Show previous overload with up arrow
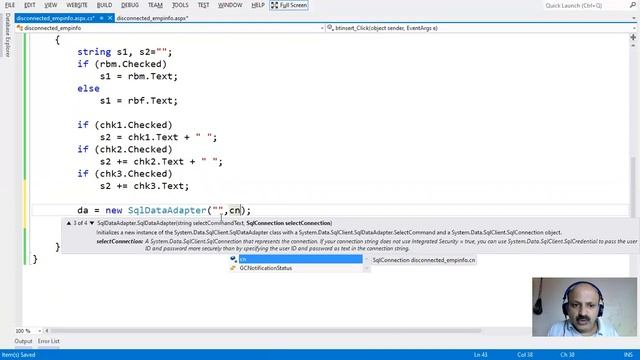The height and width of the screenshot is (360, 640). tap(69, 223)
